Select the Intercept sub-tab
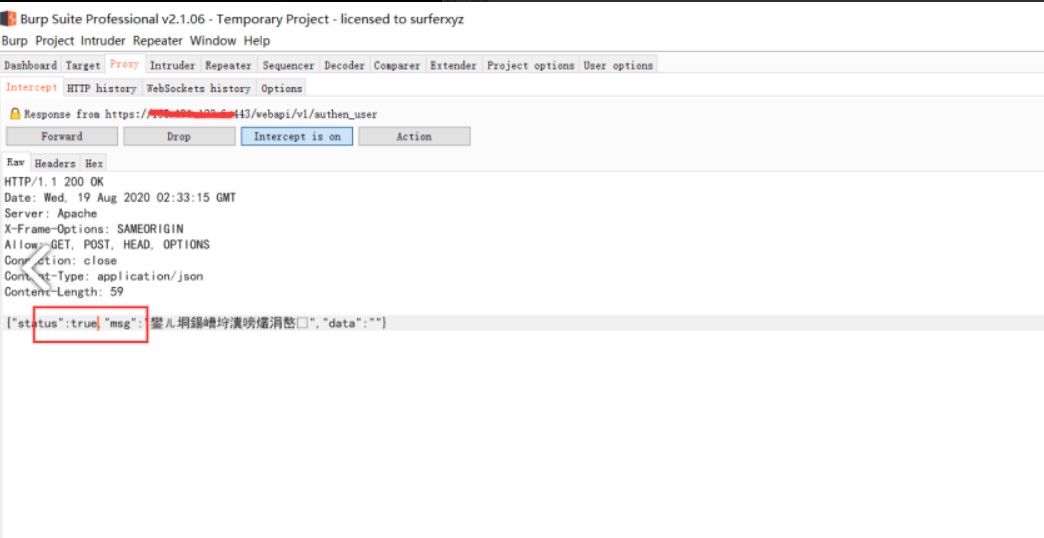 coord(31,87)
